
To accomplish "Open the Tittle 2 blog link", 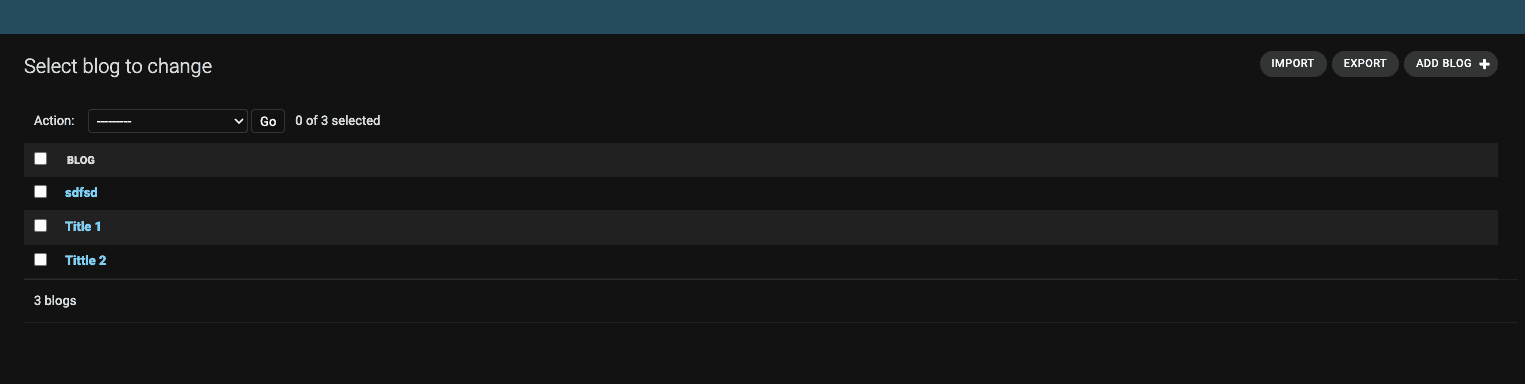I will [x=85, y=260].
